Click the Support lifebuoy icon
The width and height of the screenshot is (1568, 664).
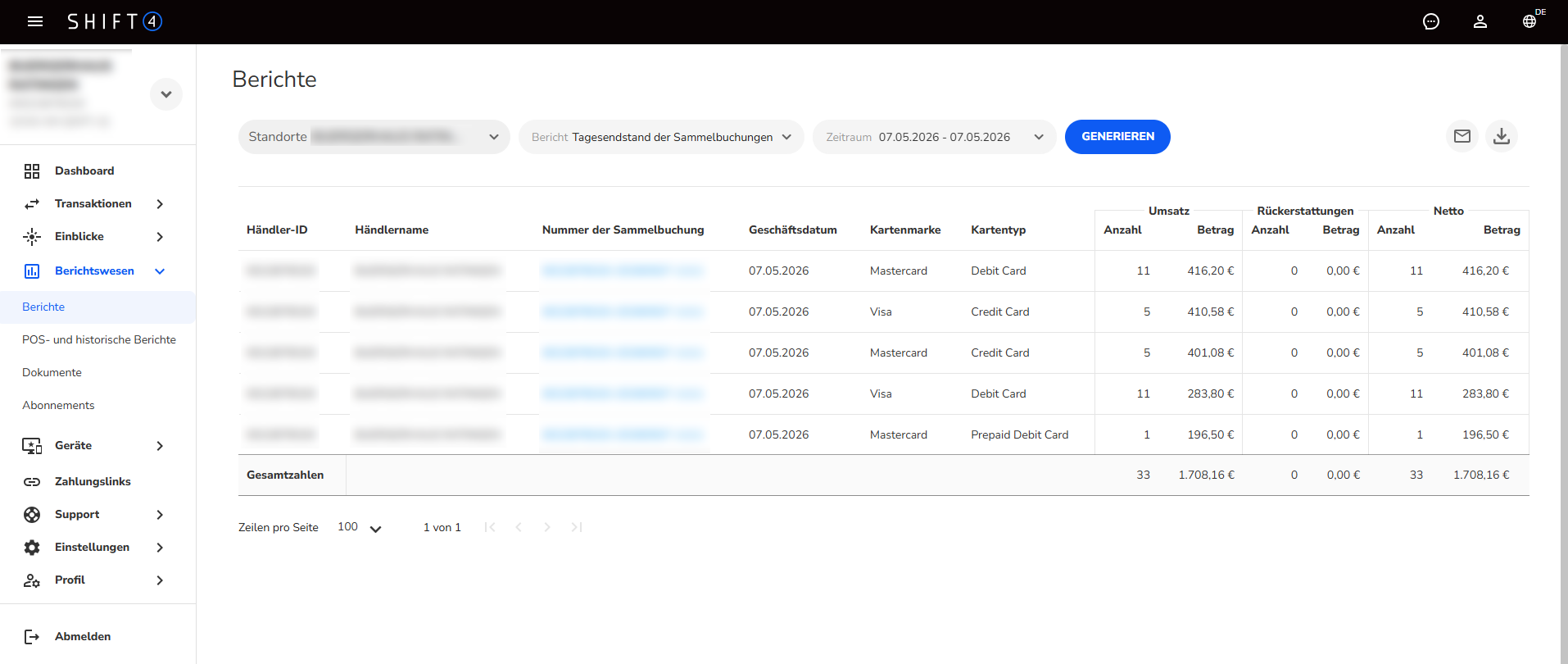point(32,515)
